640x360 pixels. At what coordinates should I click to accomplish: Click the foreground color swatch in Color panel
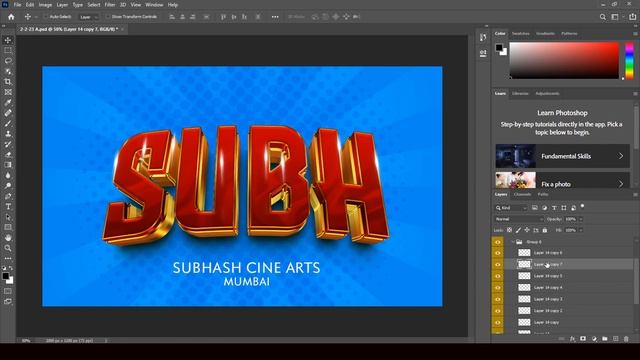tap(499, 47)
